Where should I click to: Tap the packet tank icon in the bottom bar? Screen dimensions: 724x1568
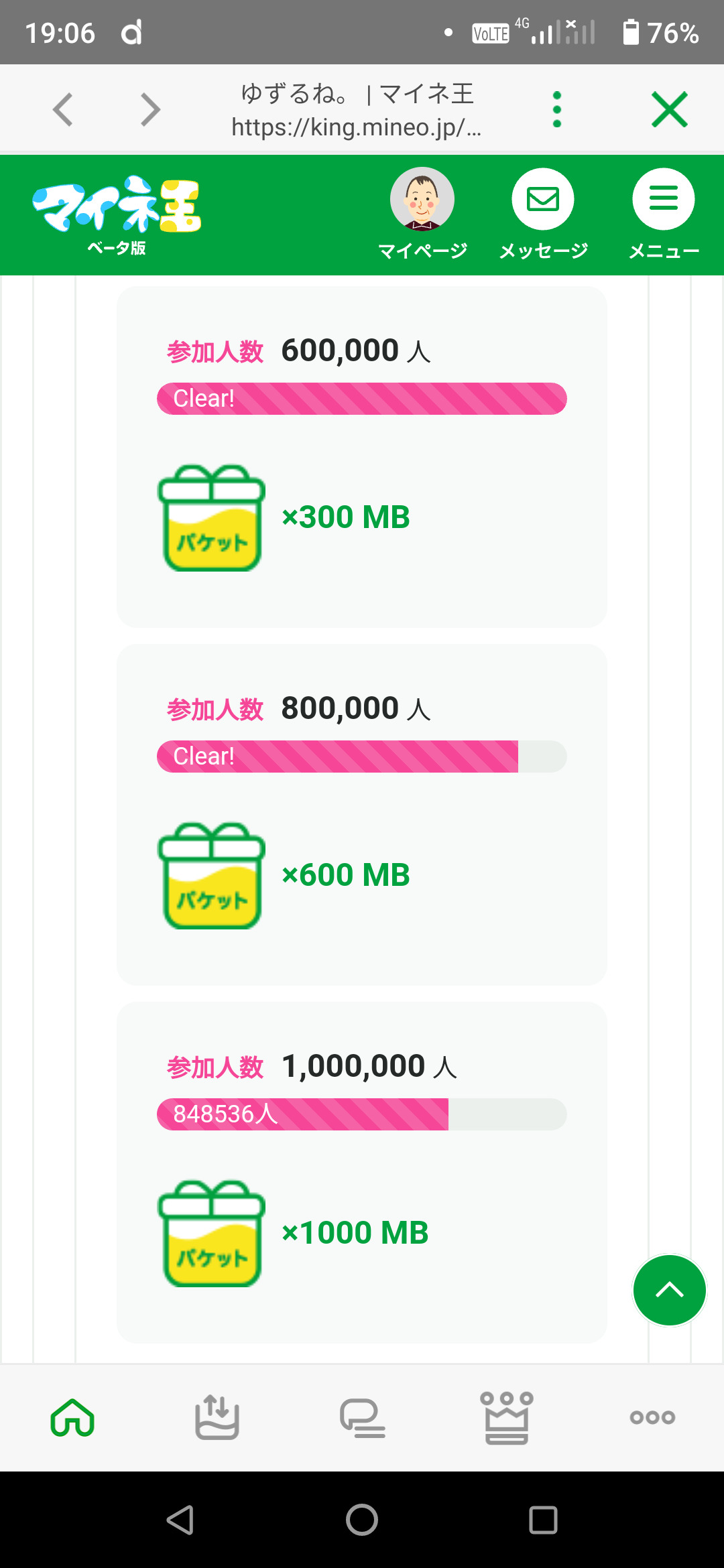[217, 1418]
